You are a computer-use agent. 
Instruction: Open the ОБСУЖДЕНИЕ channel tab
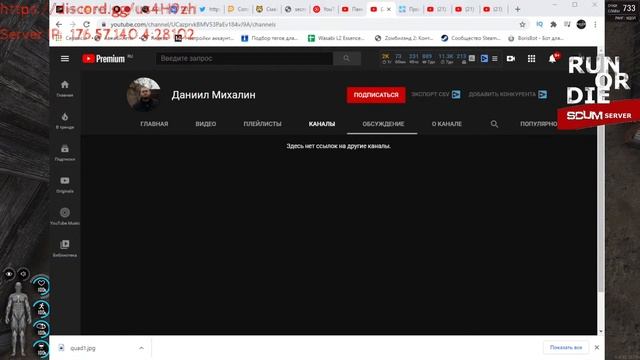click(x=383, y=124)
